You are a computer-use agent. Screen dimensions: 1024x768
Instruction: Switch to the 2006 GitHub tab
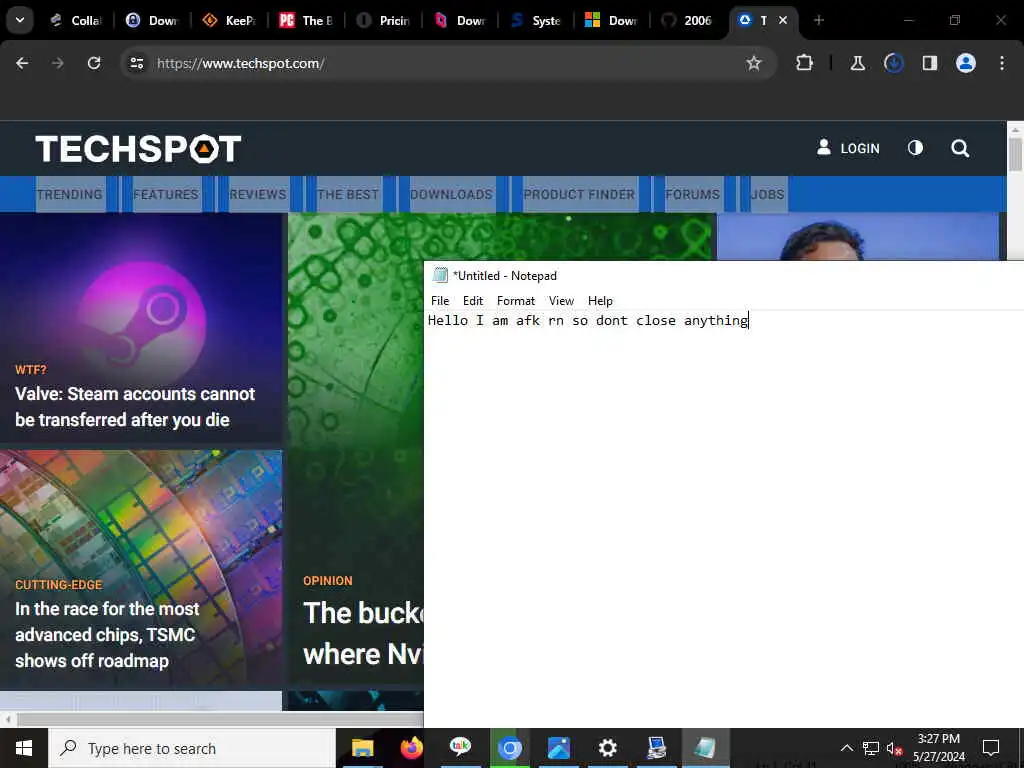click(x=687, y=20)
